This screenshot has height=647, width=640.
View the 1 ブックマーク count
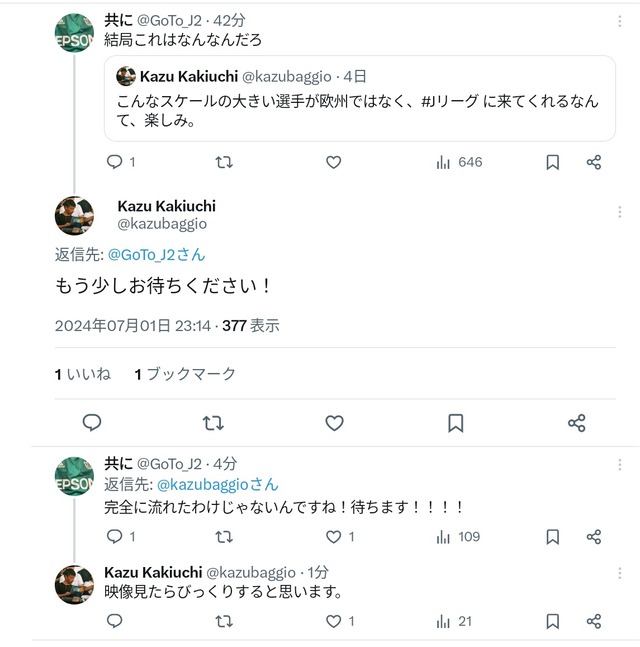point(185,374)
